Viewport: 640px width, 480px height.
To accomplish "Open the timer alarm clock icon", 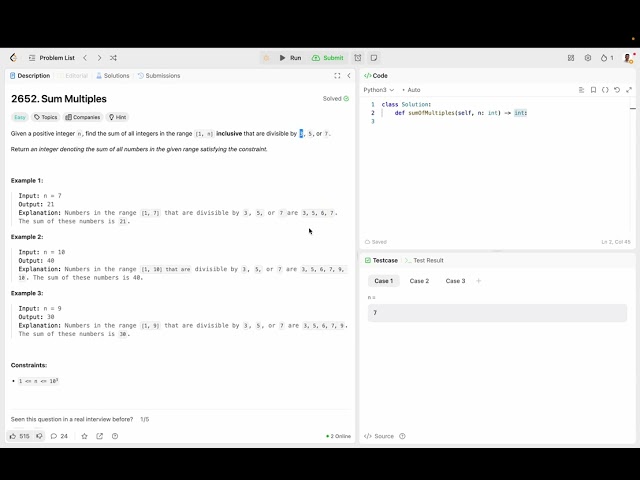I will click(x=358, y=58).
